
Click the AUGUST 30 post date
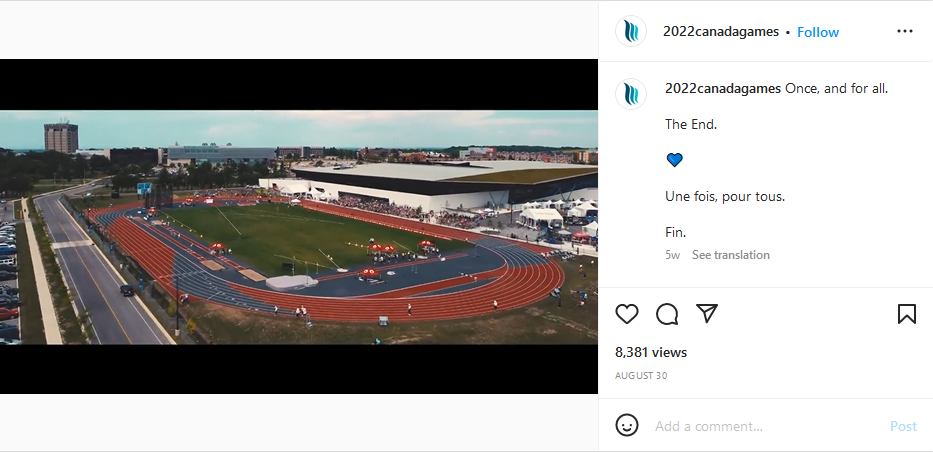[641, 376]
